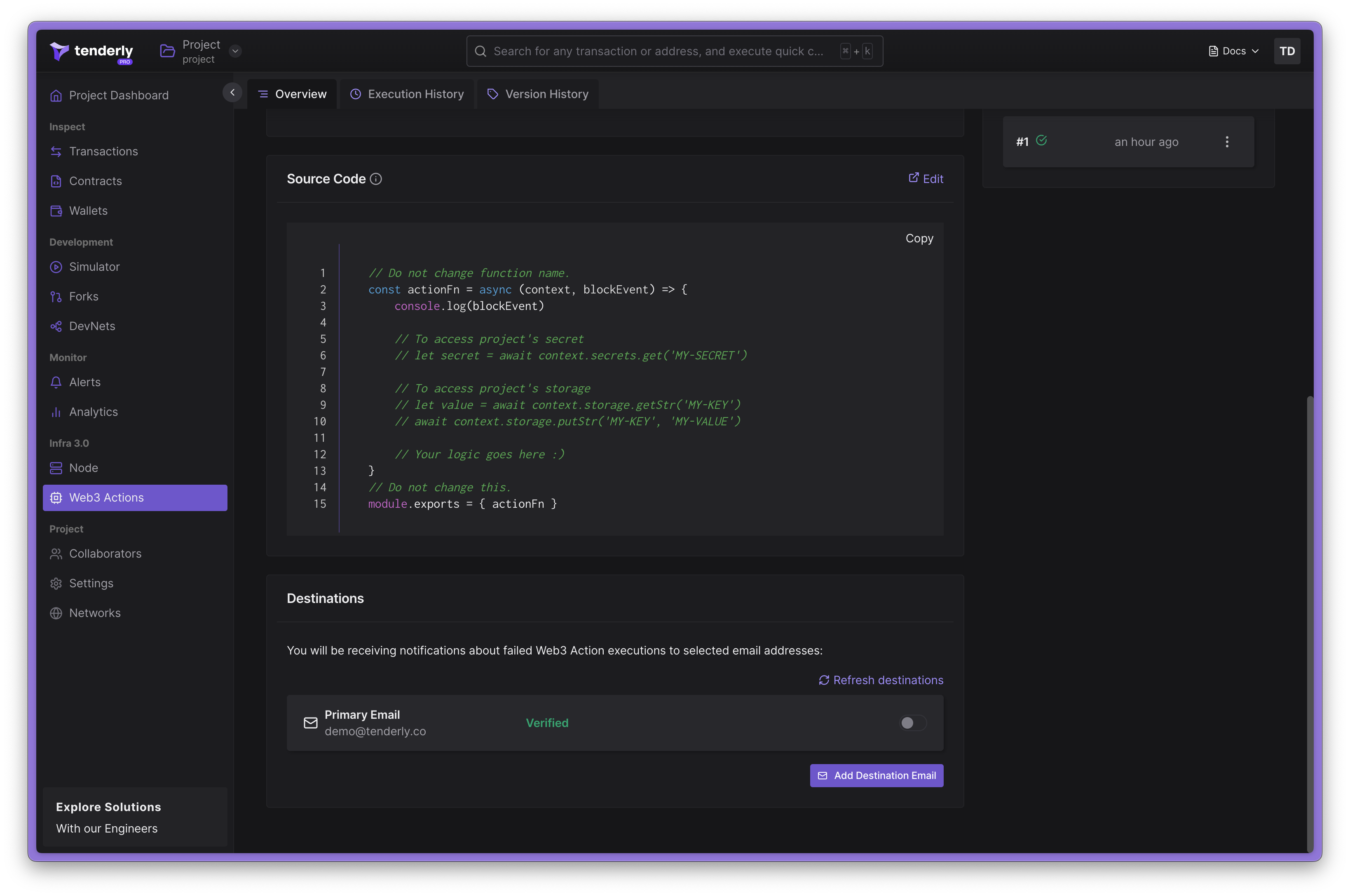This screenshot has height=896, width=1350.
Task: Open Analytics in the sidebar
Action: pyautogui.click(x=135, y=412)
